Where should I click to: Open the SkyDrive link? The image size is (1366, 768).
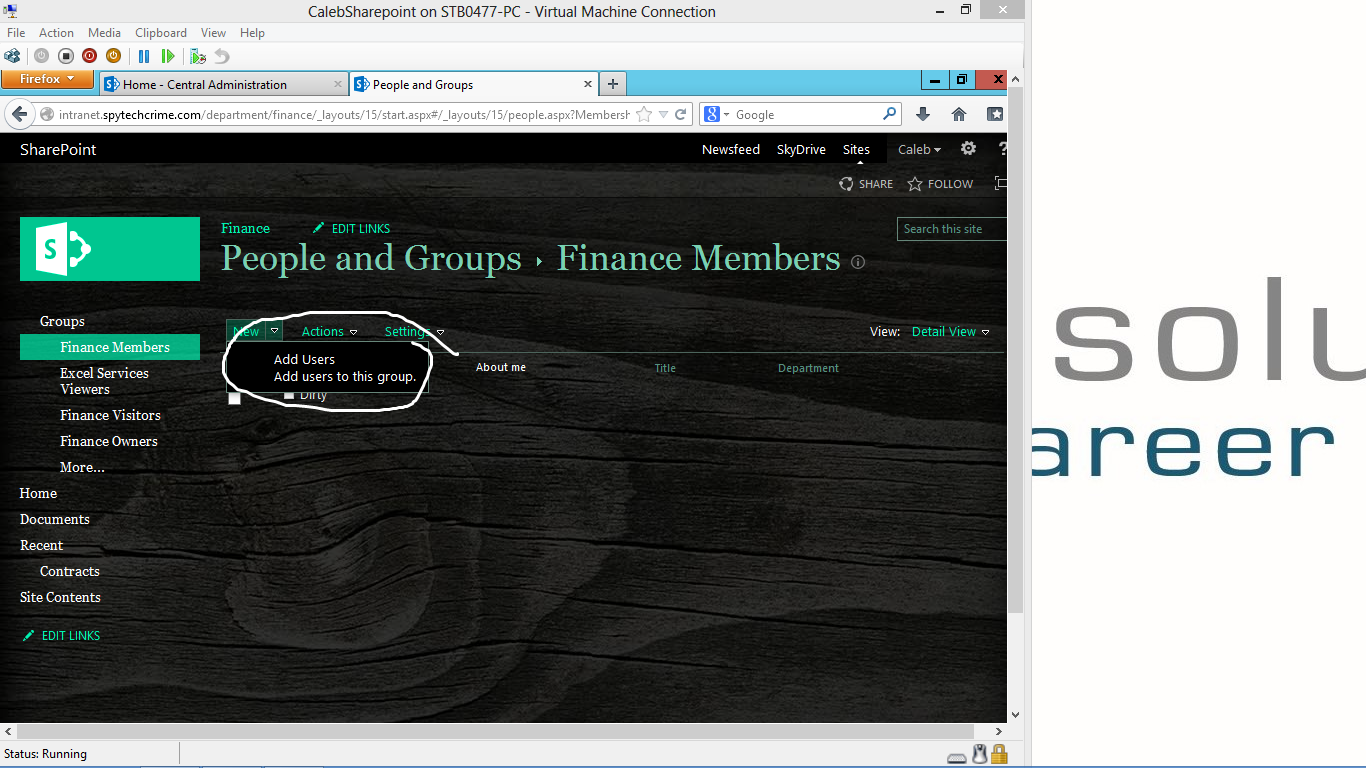pos(801,149)
